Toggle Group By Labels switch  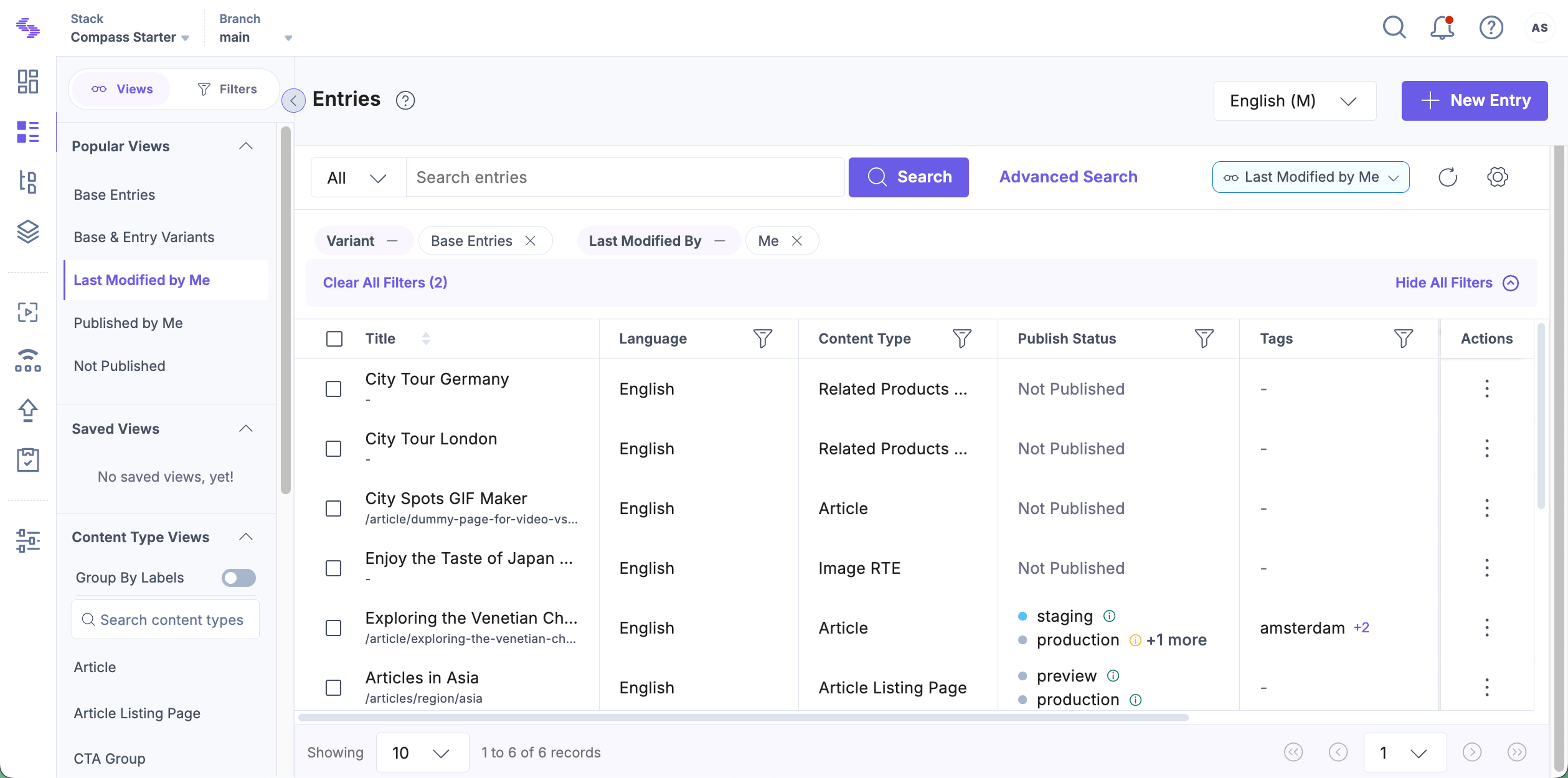pos(238,578)
